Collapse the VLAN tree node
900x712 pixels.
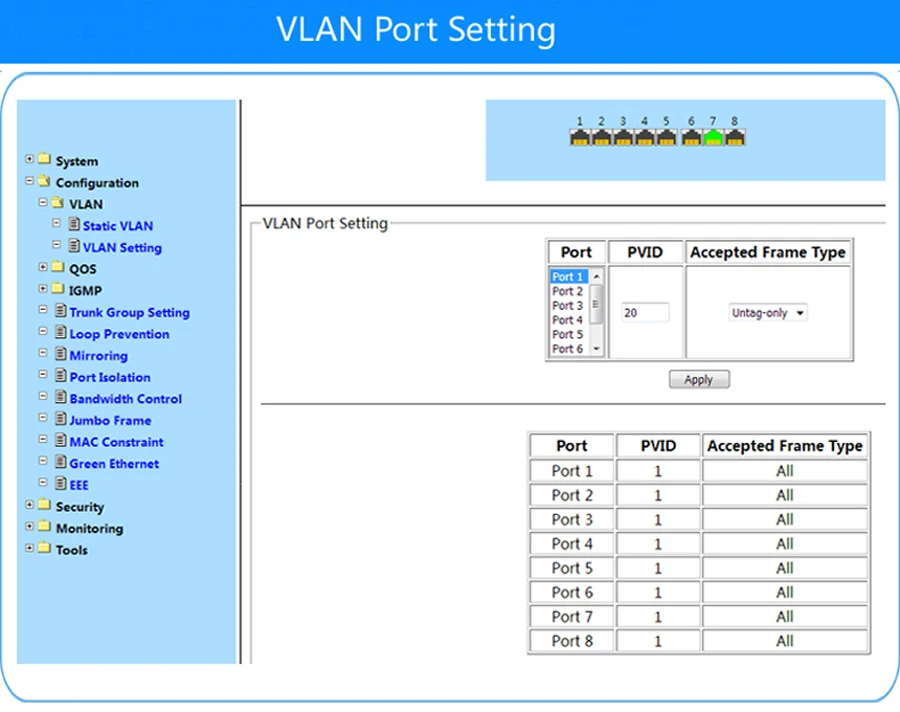[x=43, y=202]
